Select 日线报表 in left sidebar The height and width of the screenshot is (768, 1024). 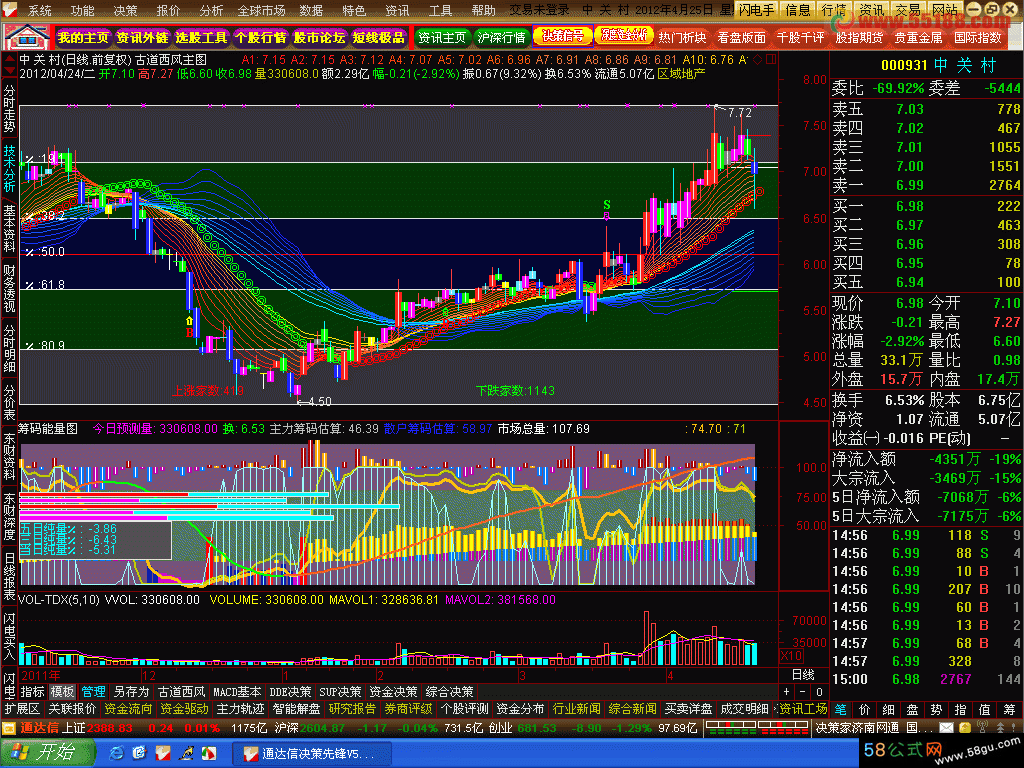(x=9, y=577)
